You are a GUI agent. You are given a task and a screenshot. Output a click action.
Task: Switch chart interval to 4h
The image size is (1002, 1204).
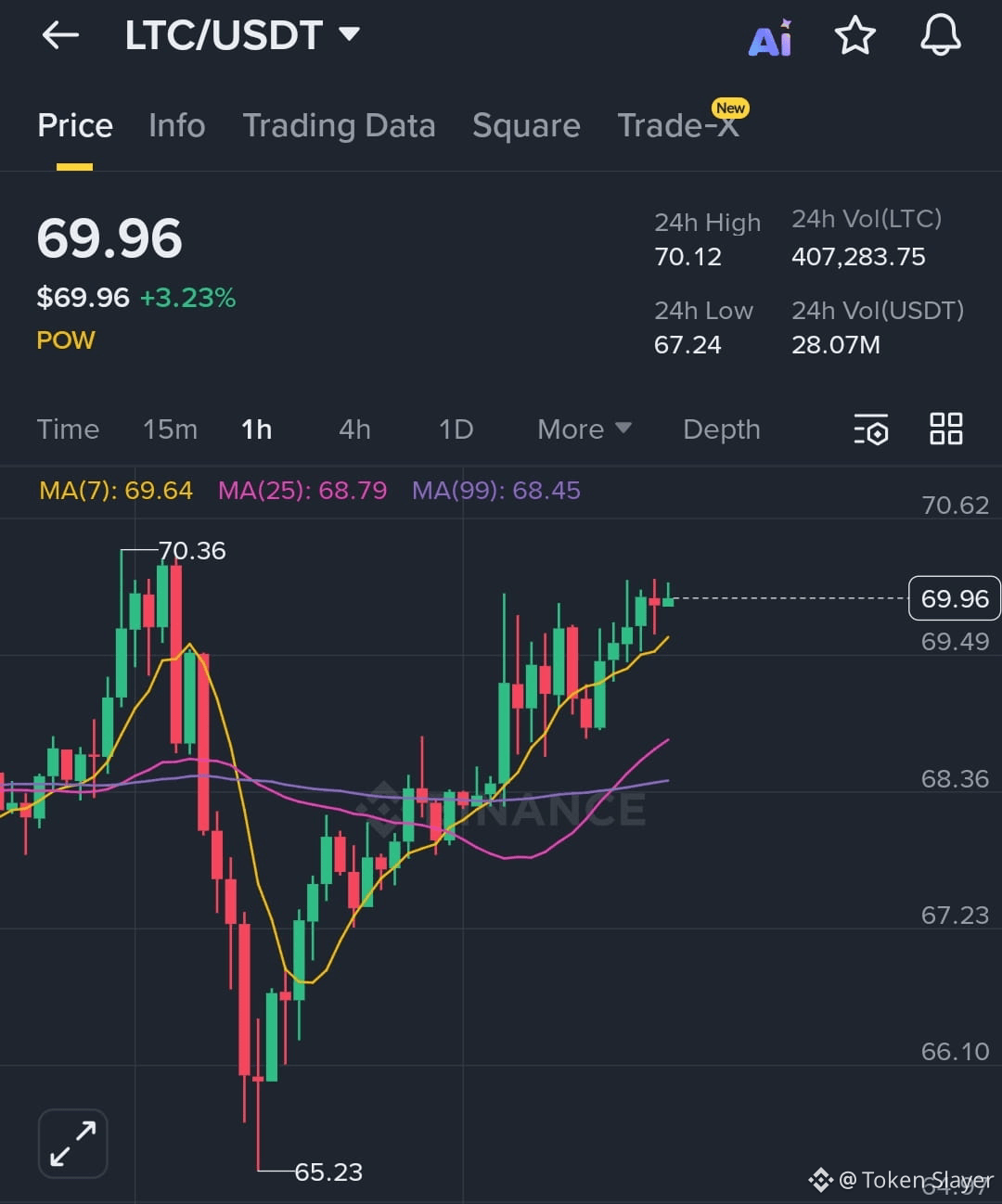click(x=354, y=429)
